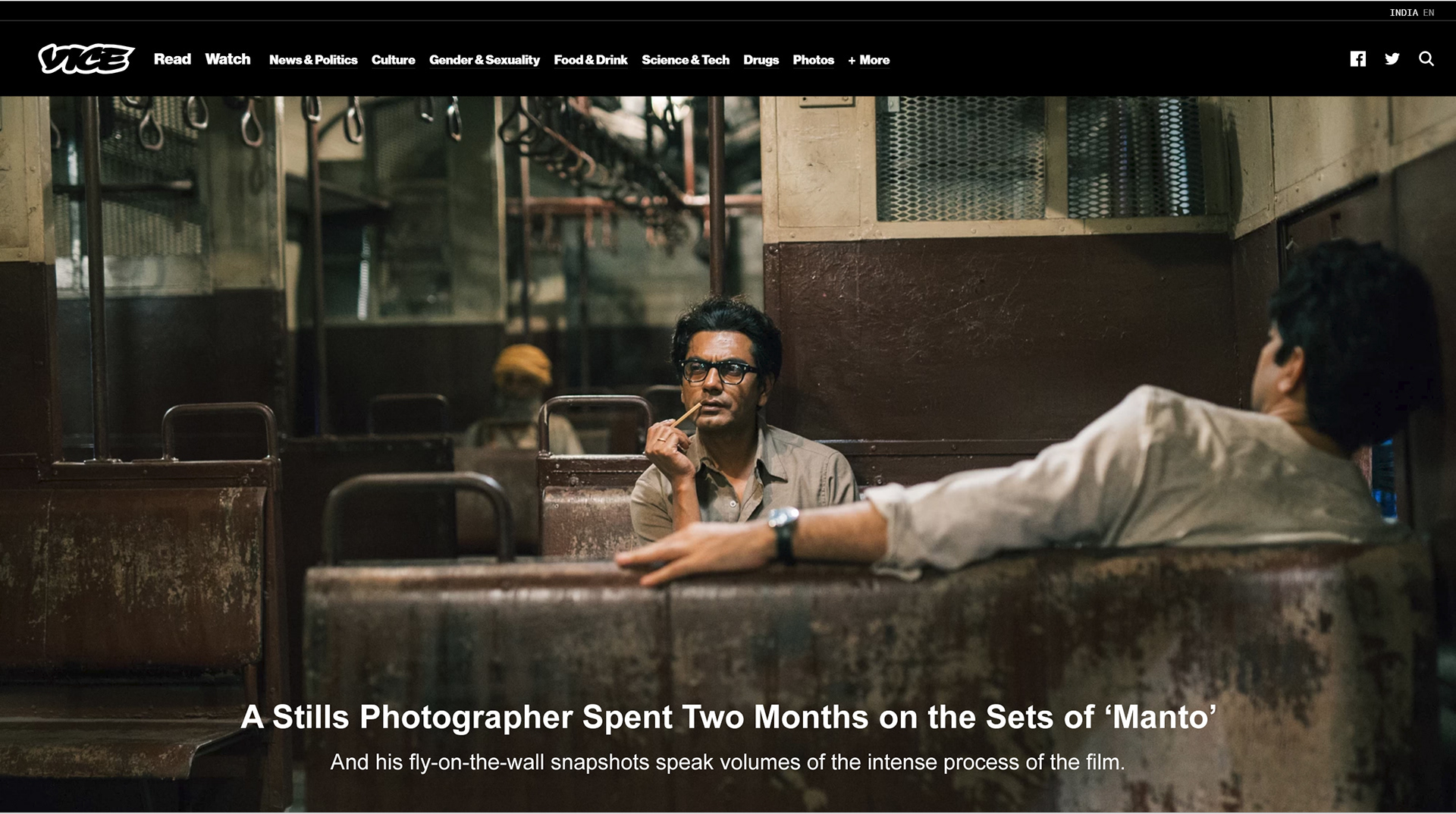
Task: Open Gender & Sexuality section
Action: pos(485,60)
